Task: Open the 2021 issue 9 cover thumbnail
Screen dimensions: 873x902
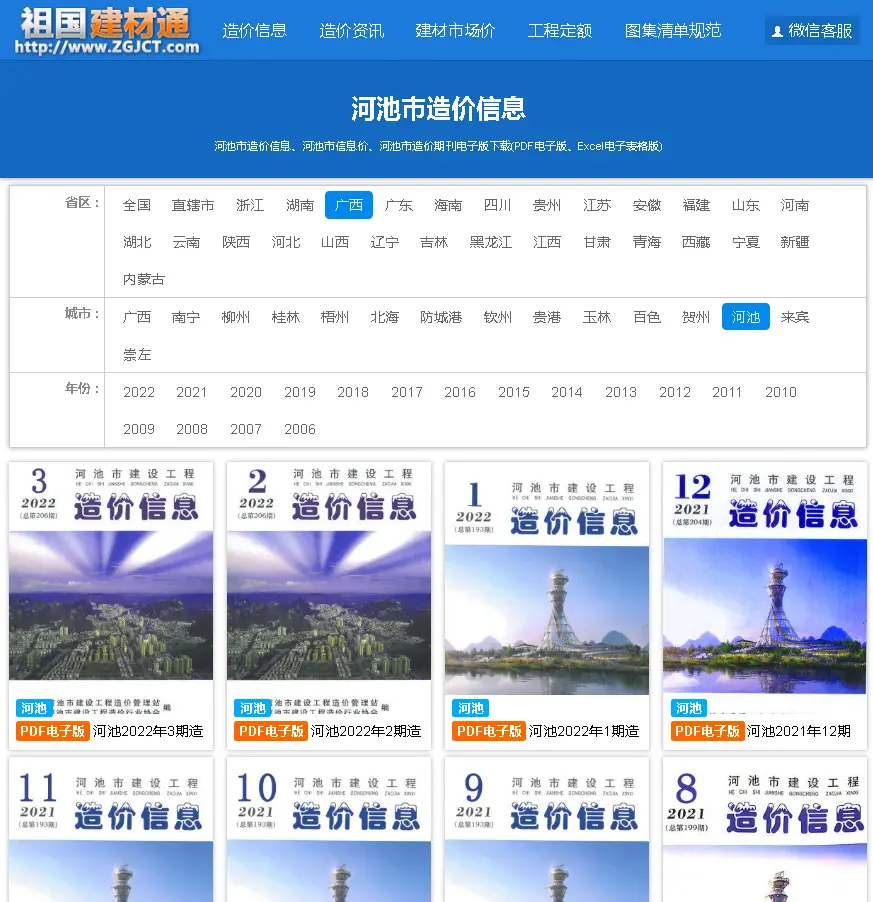Action: pos(547,830)
